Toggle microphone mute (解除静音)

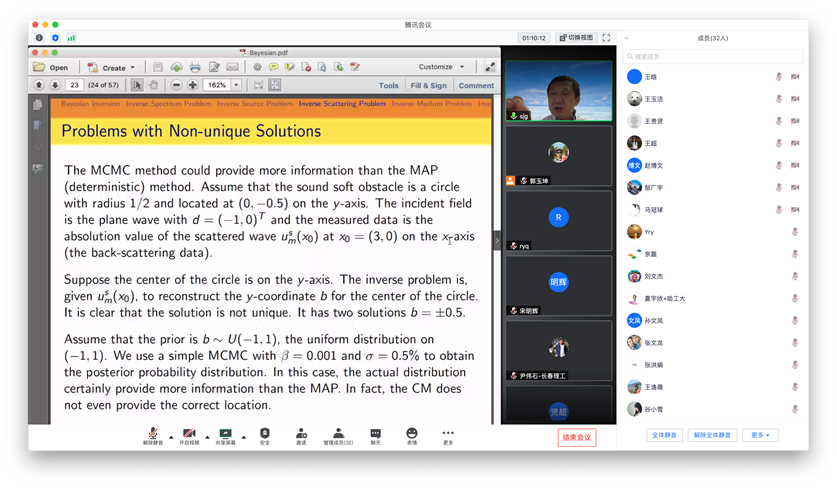coord(153,436)
